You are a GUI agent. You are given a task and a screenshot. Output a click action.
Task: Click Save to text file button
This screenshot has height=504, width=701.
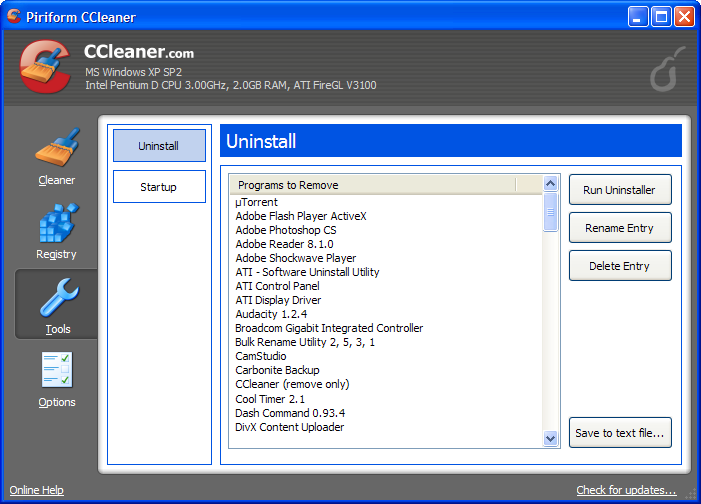620,433
